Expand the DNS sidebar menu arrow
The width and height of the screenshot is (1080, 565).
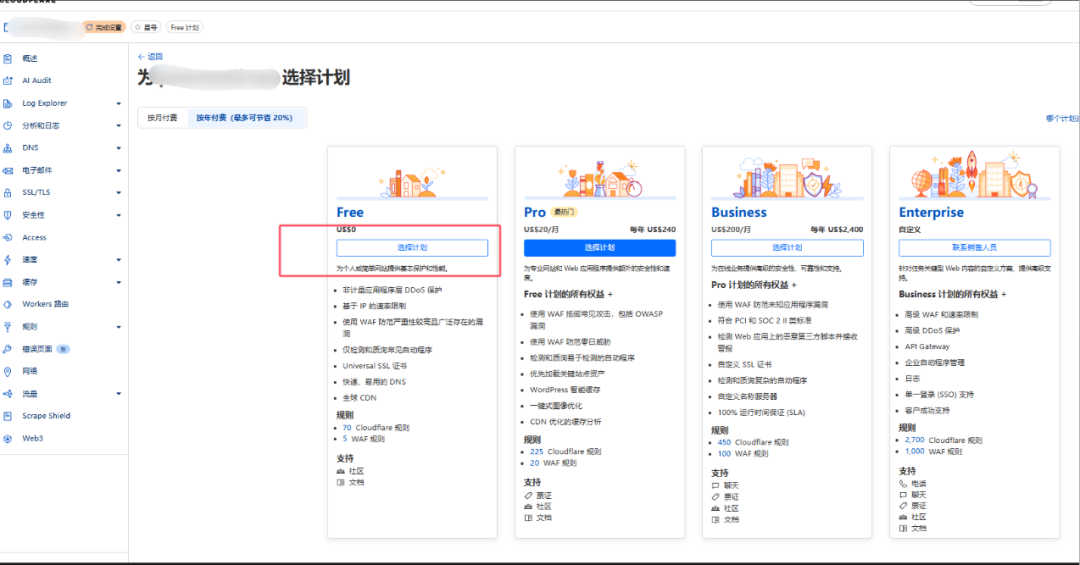click(x=118, y=148)
